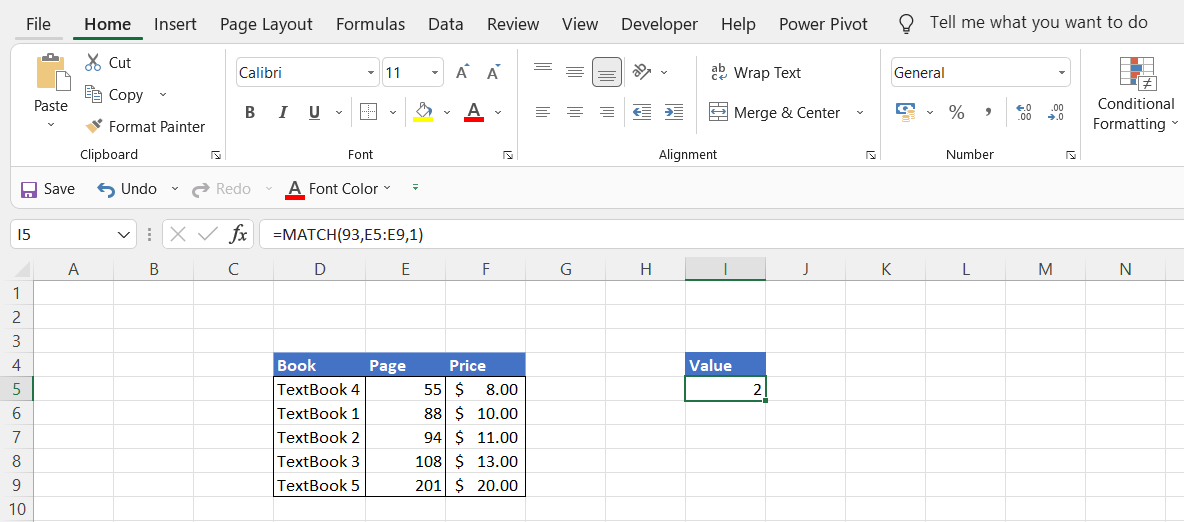This screenshot has height=522, width=1184.
Task: Expand the font size dropdown
Action: click(435, 73)
